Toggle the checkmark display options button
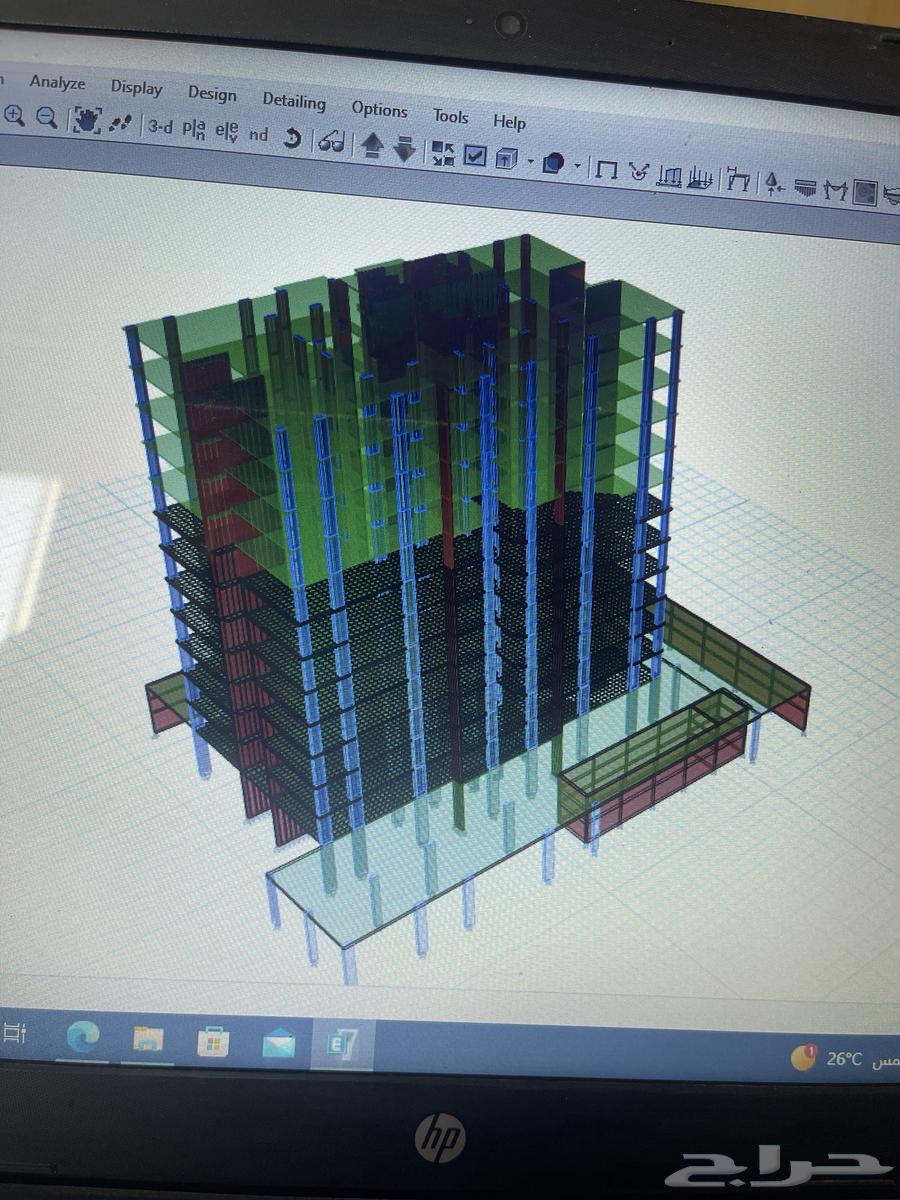Screen dimensions: 900x1200 click(473, 154)
